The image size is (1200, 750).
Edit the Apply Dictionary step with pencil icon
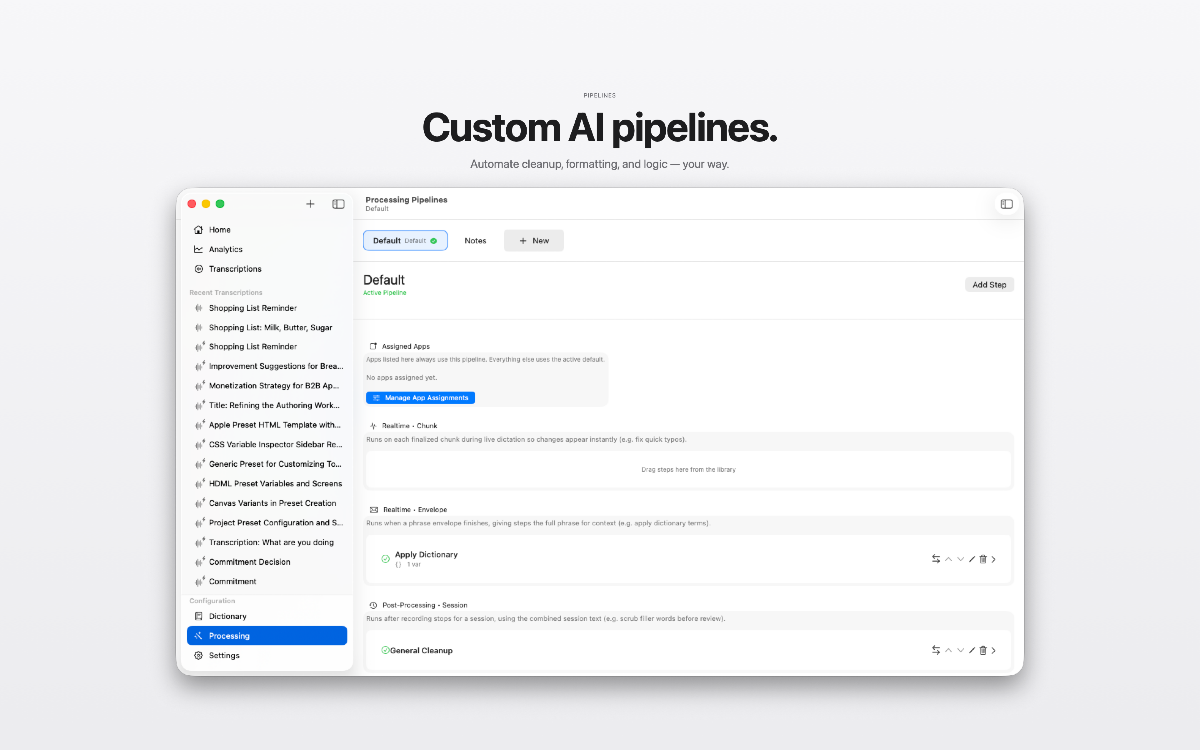coord(972,559)
